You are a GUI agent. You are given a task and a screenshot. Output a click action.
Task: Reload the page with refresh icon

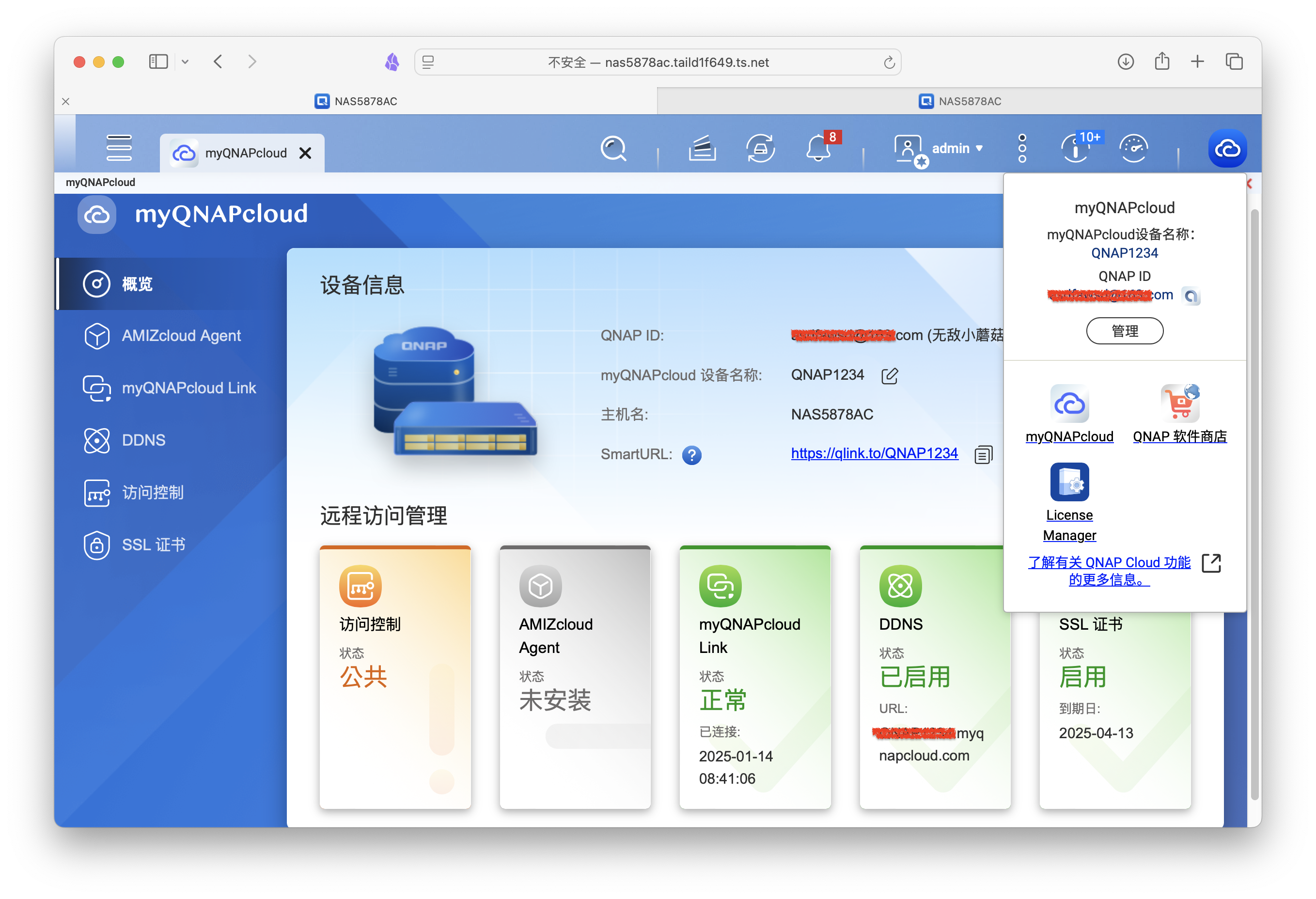[889, 62]
